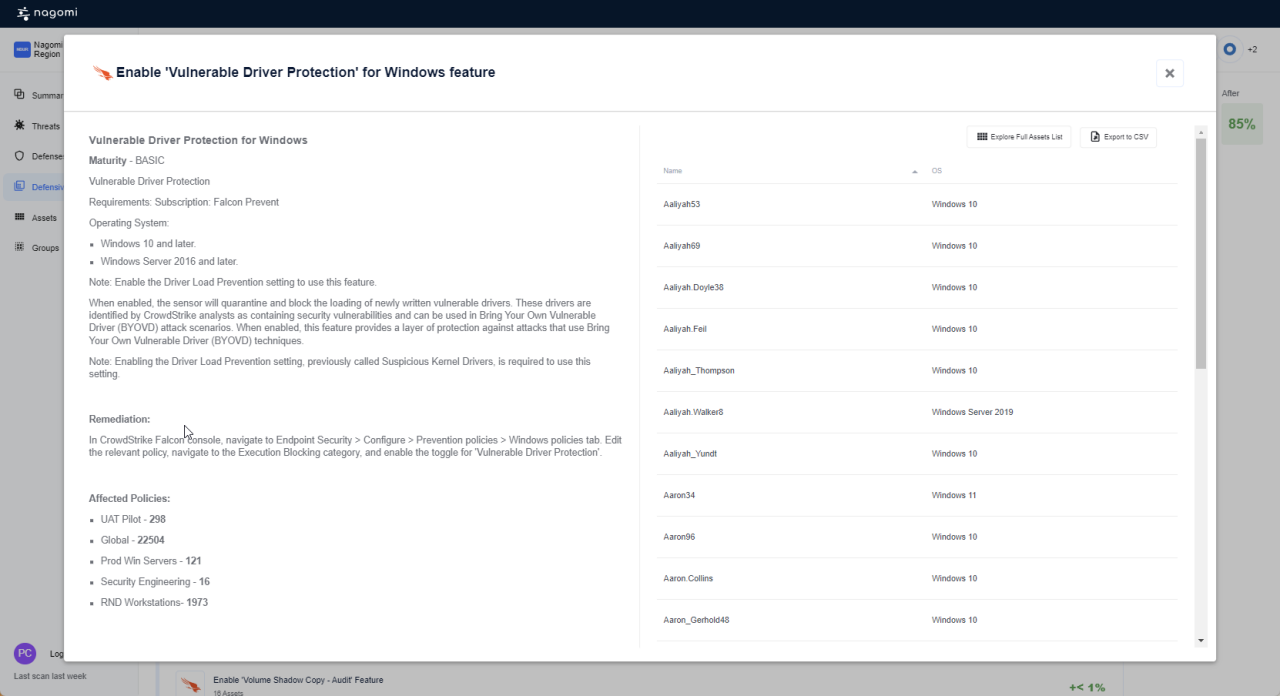Viewport: 1280px width, 696px height.
Task: Select the Aaliyah.Walker8 asset row
Action: click(917, 412)
